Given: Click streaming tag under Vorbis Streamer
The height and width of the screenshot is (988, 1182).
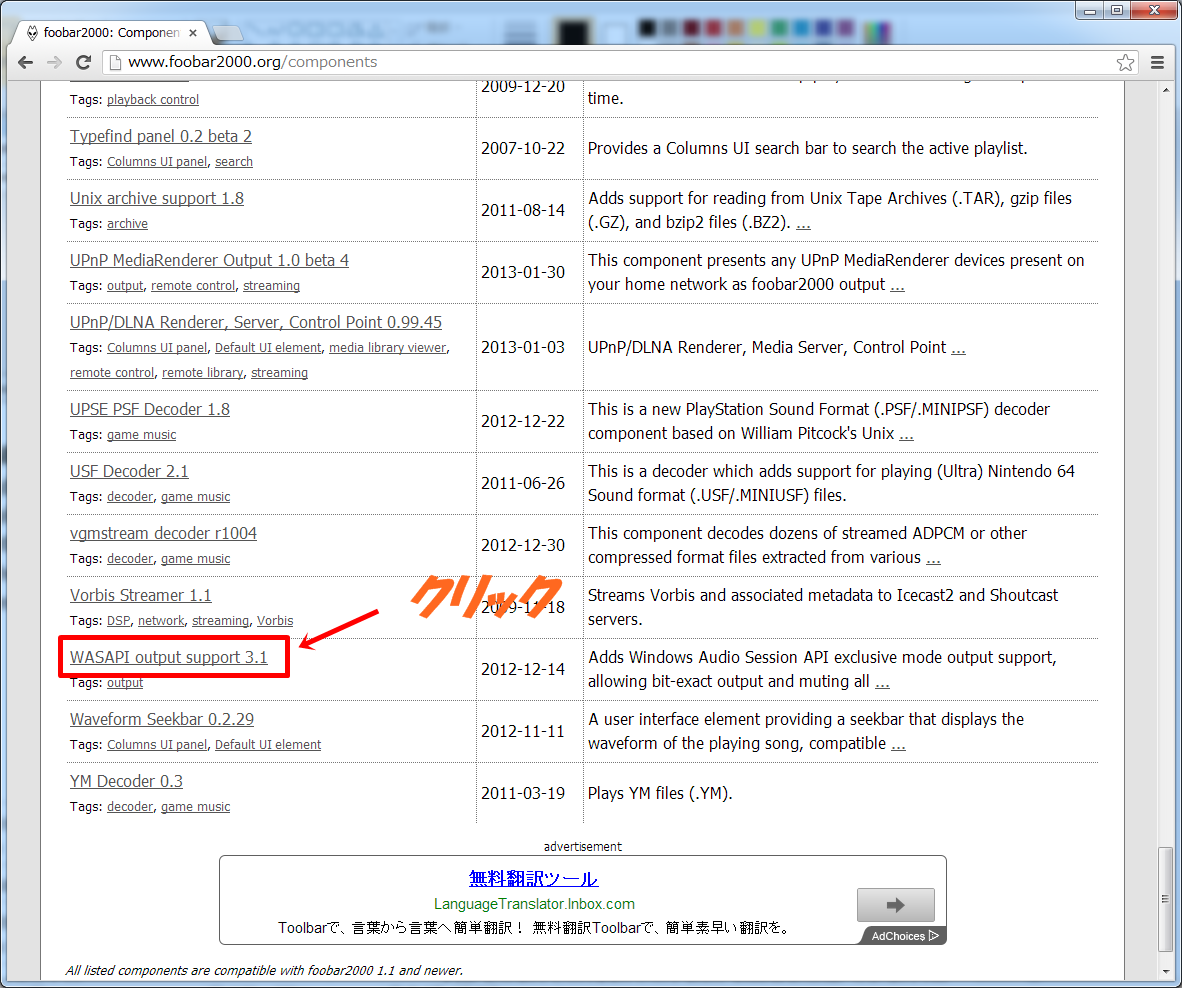Looking at the screenshot, I should tap(220, 620).
